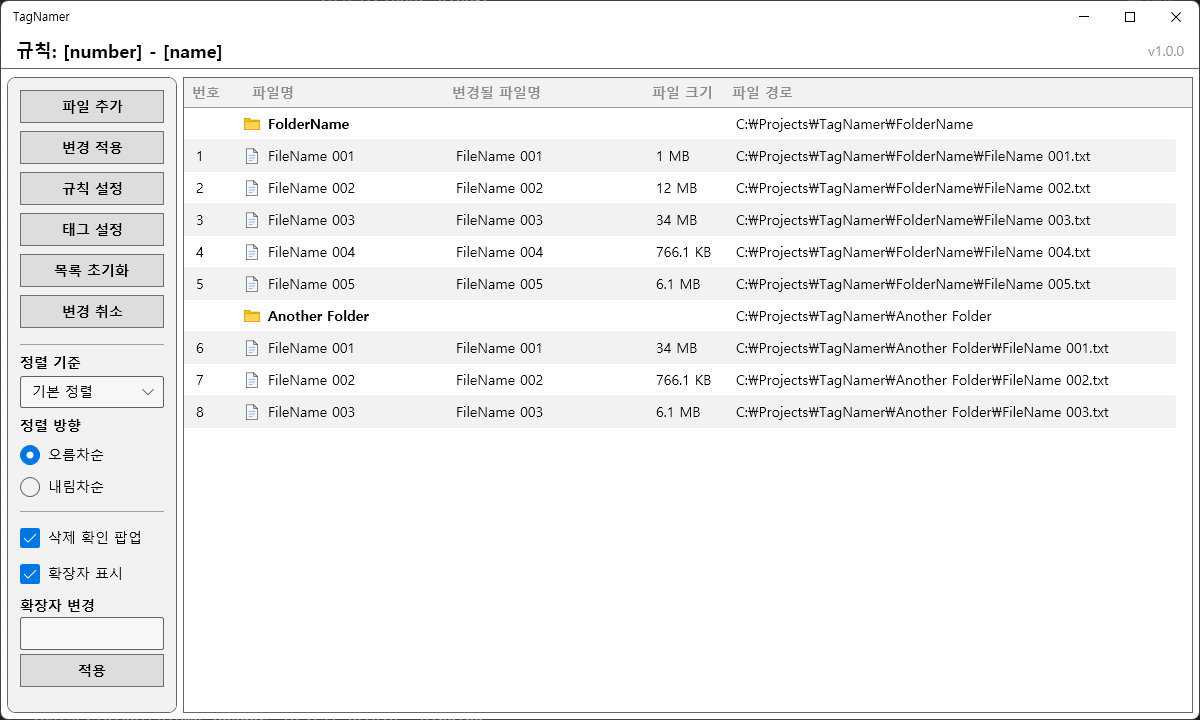This screenshot has width=1200, height=720.
Task: Uncheck the 삭제 확인 팝업 checkbox
Action: [x=30, y=538]
